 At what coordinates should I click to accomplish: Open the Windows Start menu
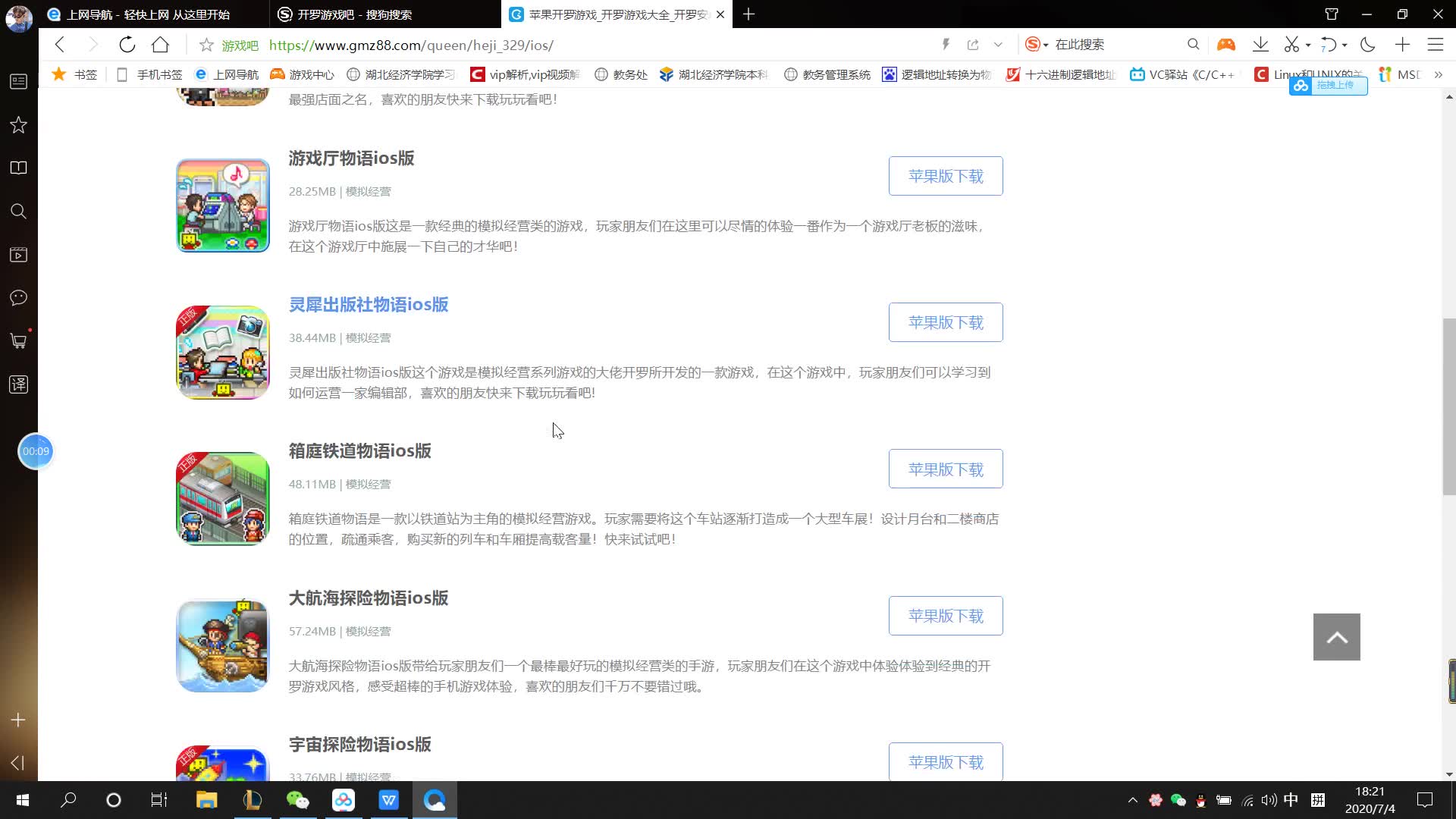[x=23, y=800]
